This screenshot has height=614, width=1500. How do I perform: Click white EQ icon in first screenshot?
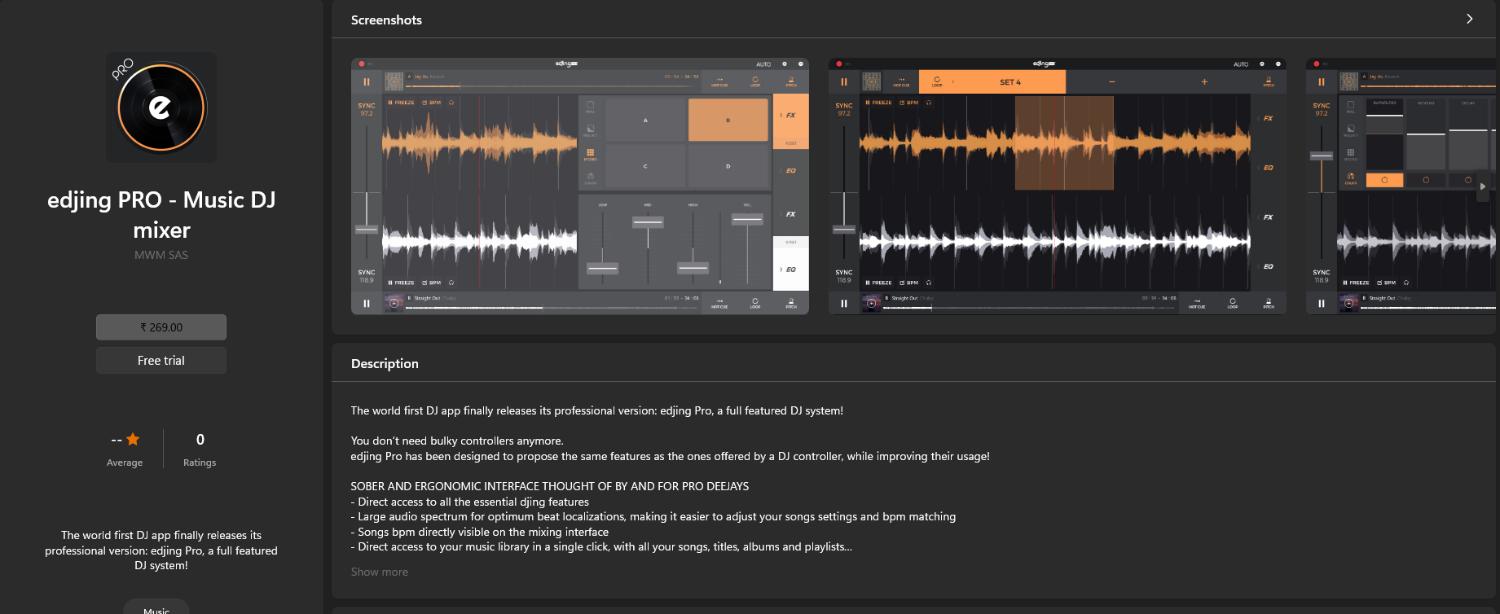[x=790, y=268]
